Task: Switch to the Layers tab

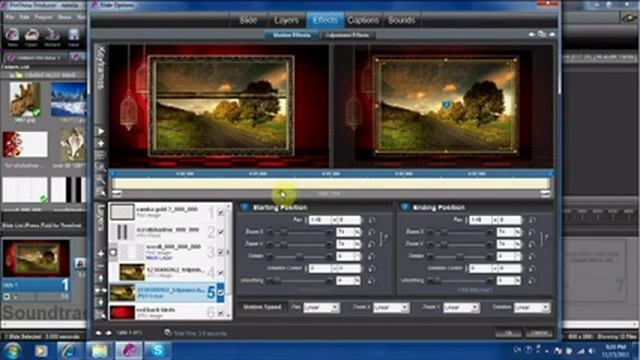Action: pos(286,20)
